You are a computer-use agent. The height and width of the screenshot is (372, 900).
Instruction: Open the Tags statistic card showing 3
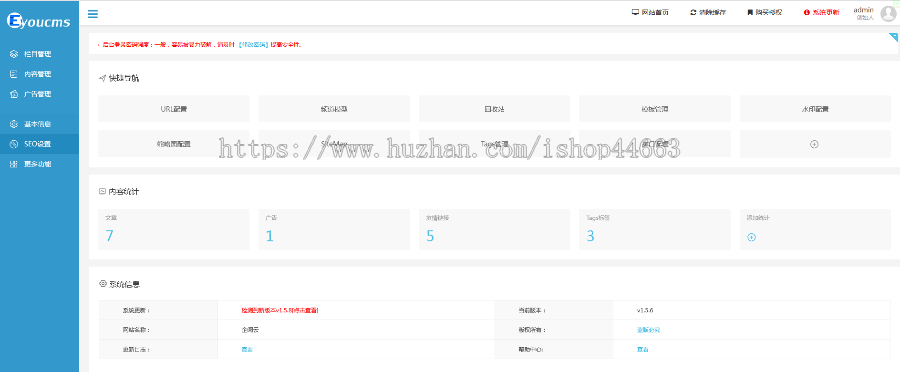655,229
